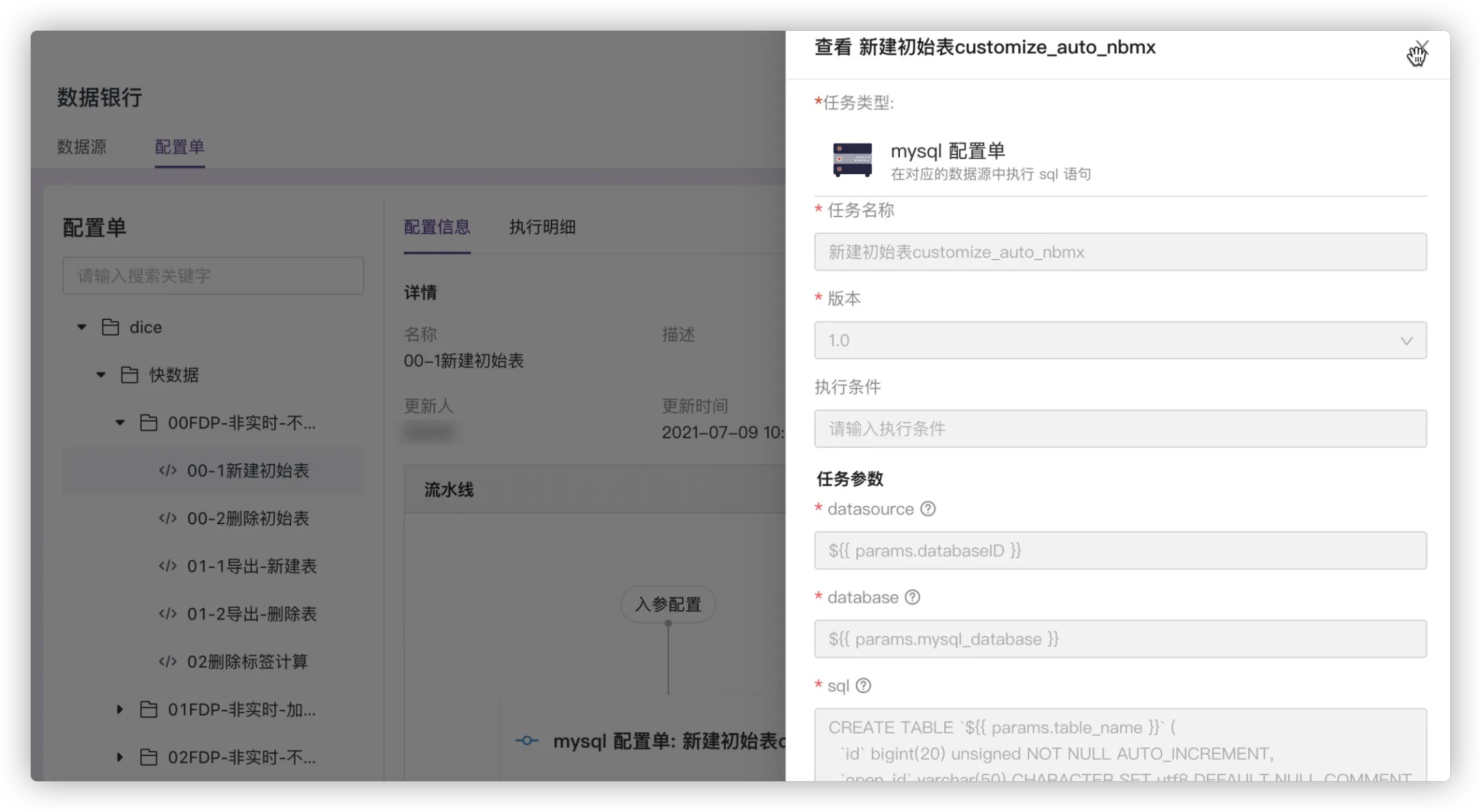
Task: Open the 版本 1.0 dropdown
Action: pos(1120,340)
